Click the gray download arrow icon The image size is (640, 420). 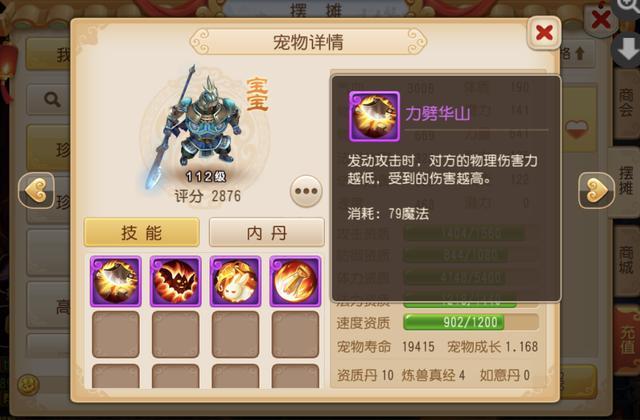tap(627, 49)
